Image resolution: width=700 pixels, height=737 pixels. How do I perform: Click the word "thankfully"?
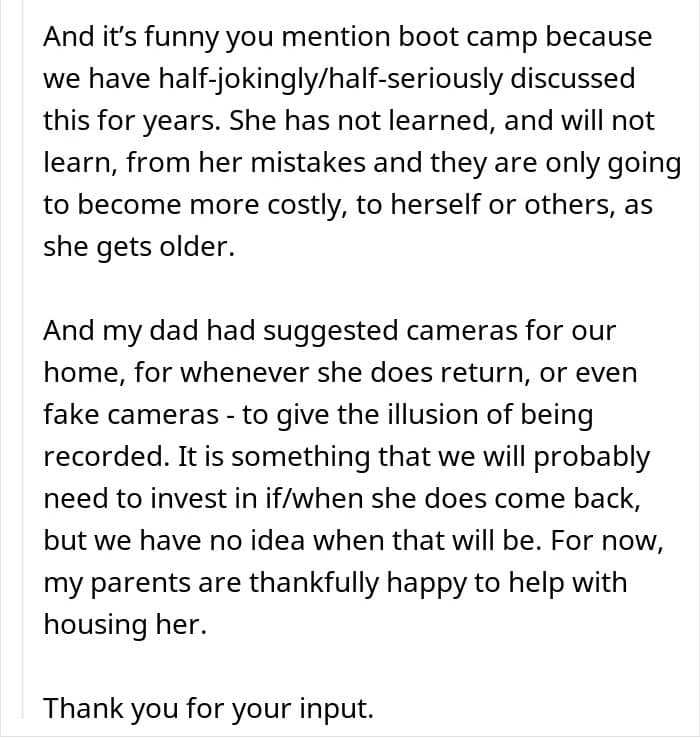pos(324,582)
